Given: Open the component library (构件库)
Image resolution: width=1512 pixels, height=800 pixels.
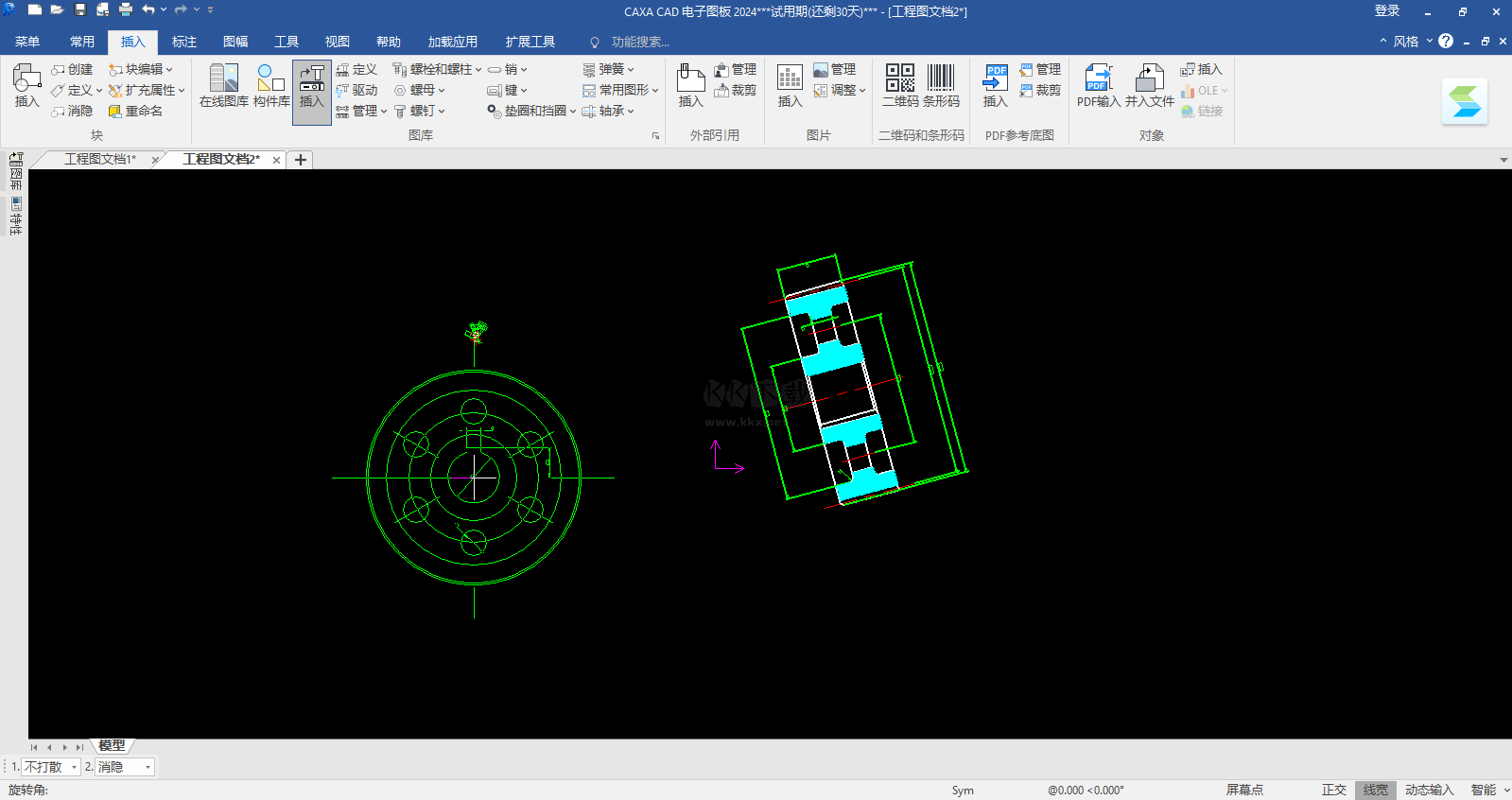Looking at the screenshot, I should click(271, 85).
